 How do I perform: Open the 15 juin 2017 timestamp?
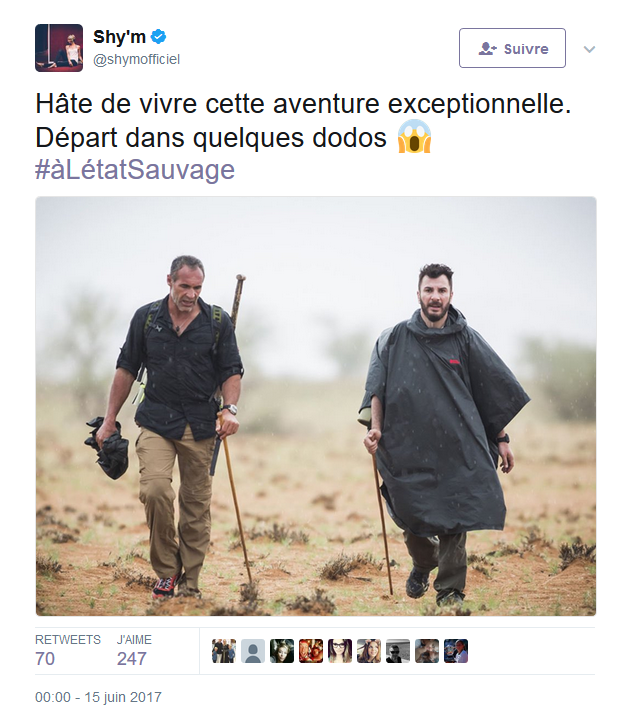tap(98, 697)
